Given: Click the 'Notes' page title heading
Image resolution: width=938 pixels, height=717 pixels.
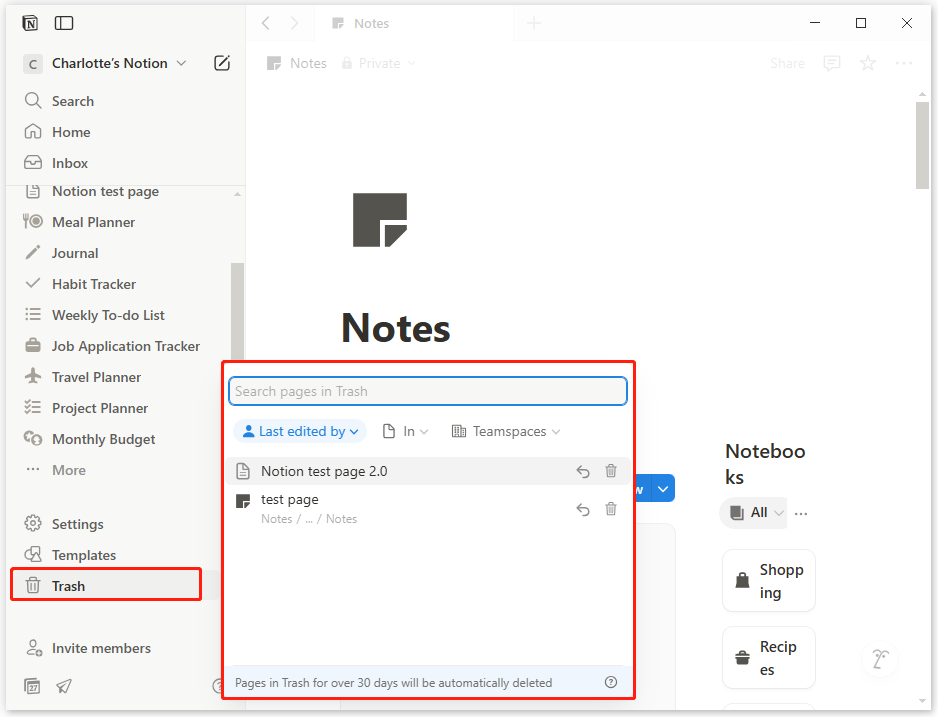Looking at the screenshot, I should click(395, 328).
